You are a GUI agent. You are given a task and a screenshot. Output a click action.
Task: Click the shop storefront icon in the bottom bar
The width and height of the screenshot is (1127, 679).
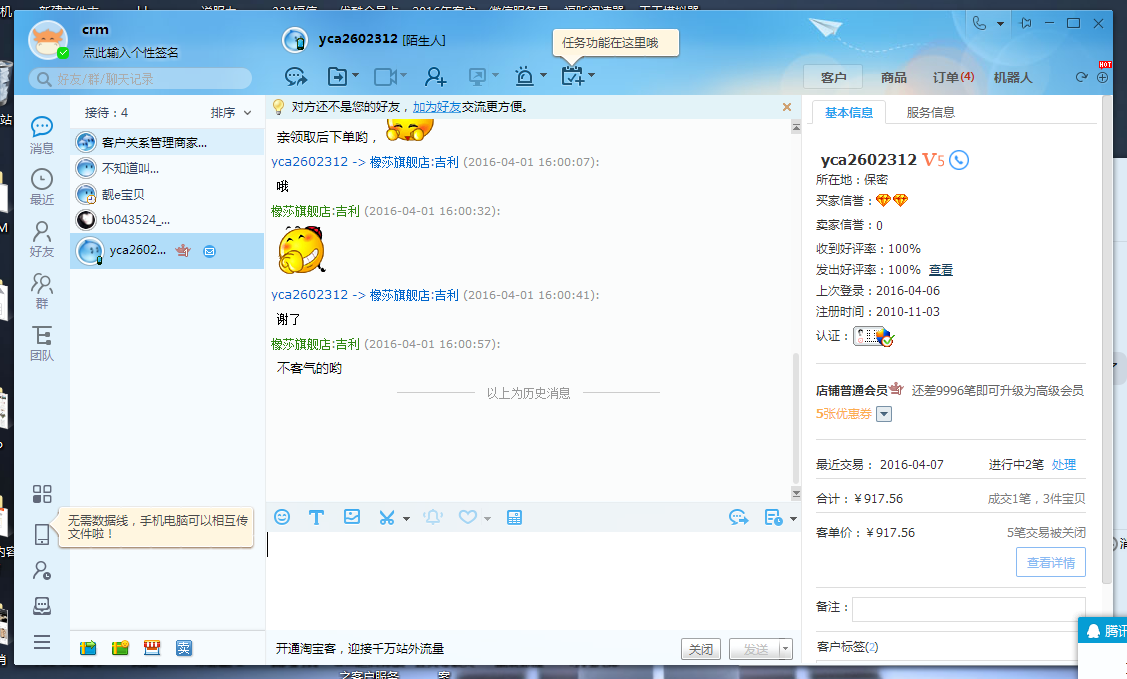click(152, 648)
